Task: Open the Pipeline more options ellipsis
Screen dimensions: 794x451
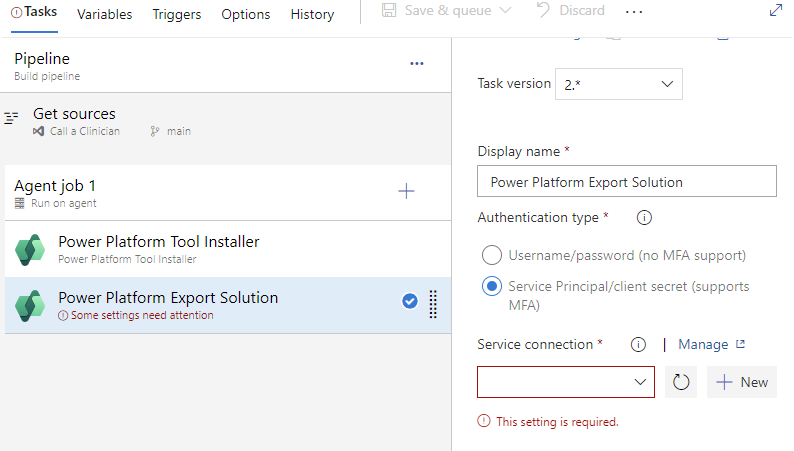Action: pyautogui.click(x=417, y=63)
